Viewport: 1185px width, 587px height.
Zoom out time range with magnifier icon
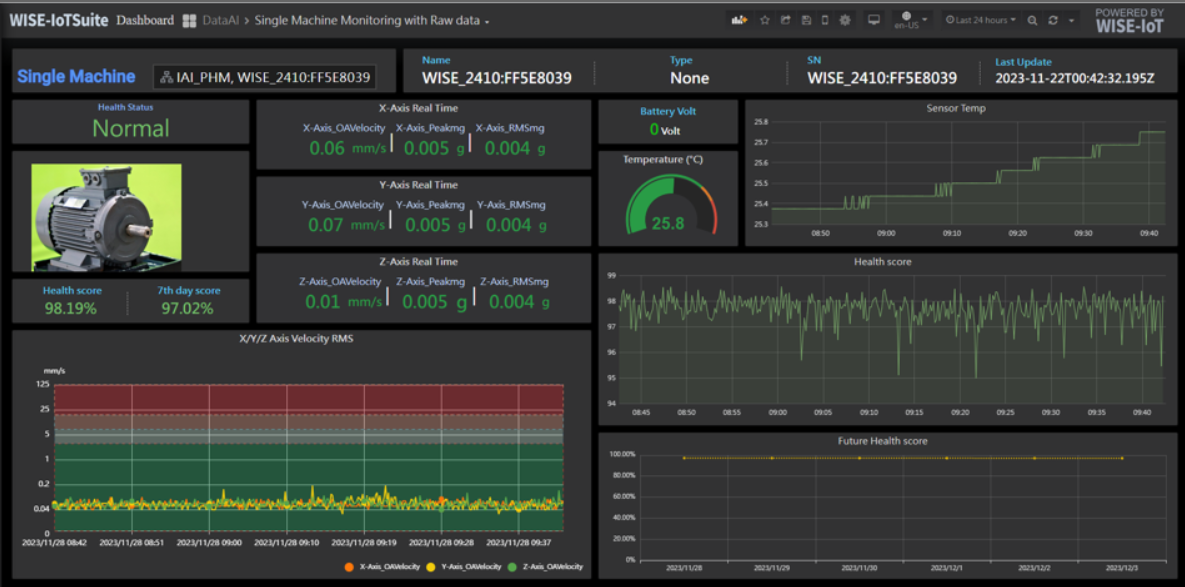[x=1032, y=19]
